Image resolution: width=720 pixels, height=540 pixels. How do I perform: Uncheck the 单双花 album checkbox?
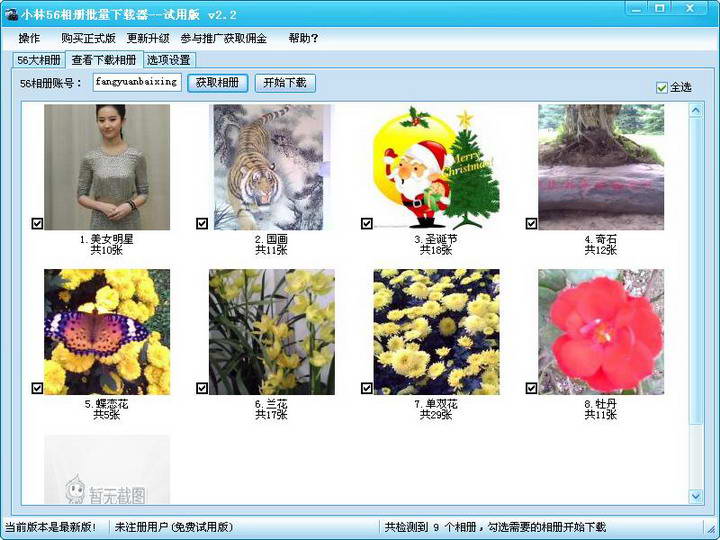[x=366, y=388]
